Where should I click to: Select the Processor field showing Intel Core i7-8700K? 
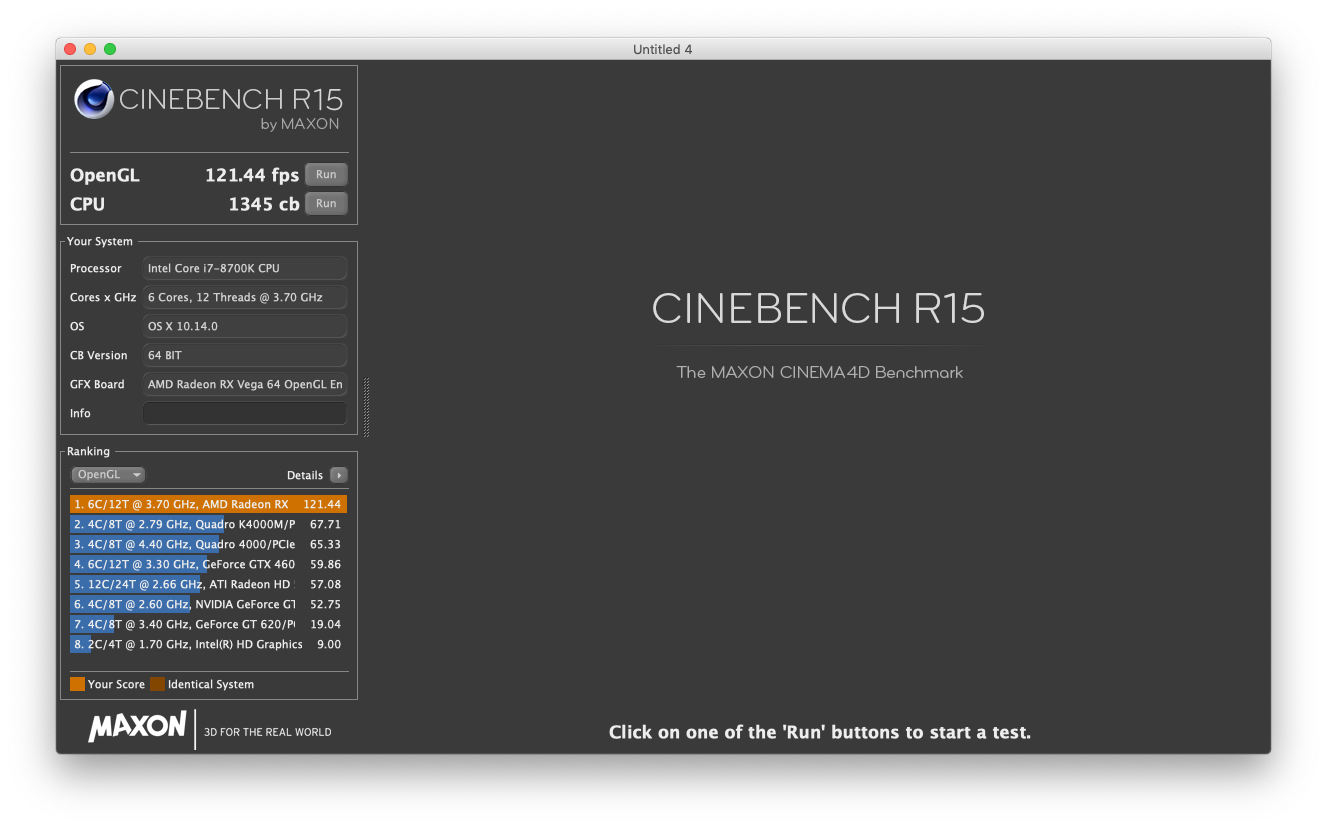pyautogui.click(x=245, y=268)
